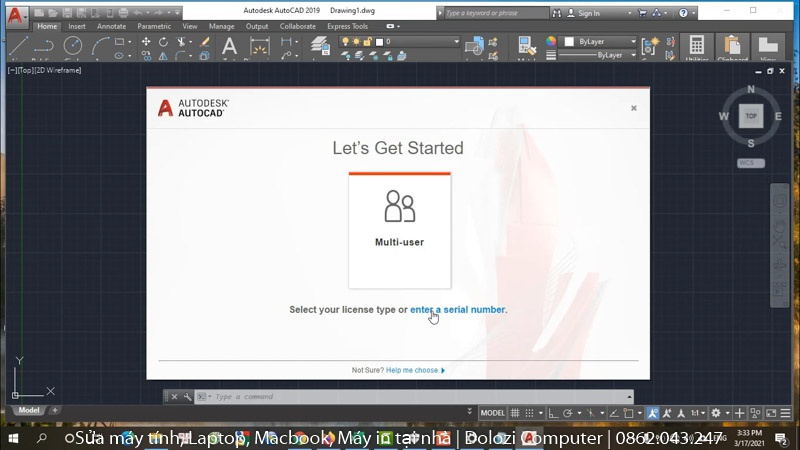
Task: Select the Polyline tool
Action: click(44, 46)
